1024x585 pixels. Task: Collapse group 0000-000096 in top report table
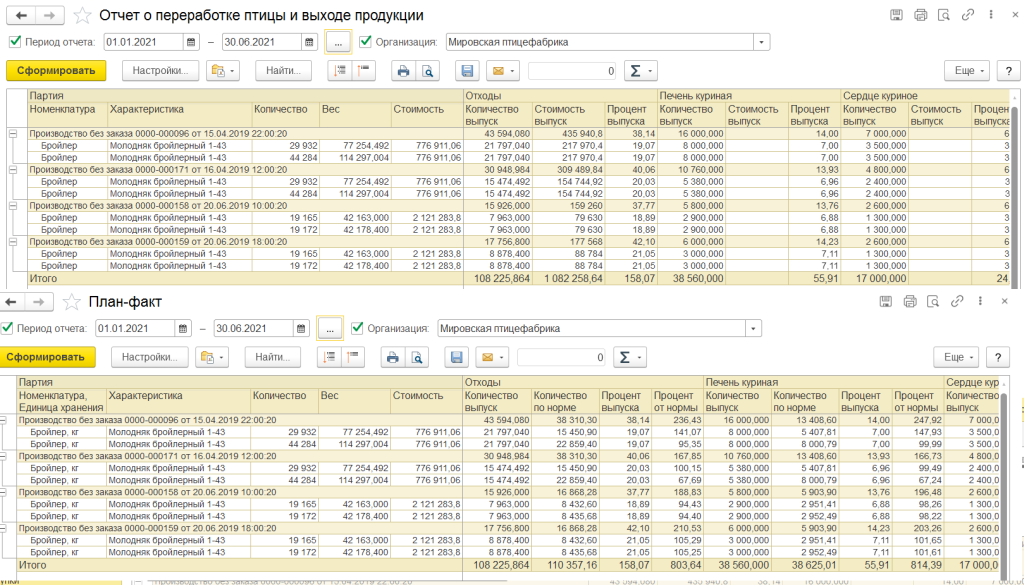(13, 132)
